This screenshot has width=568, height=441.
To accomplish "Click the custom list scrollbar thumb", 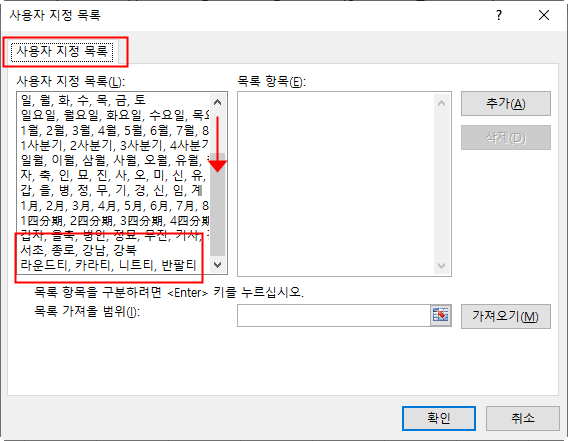I will pyautogui.click(x=217, y=205).
